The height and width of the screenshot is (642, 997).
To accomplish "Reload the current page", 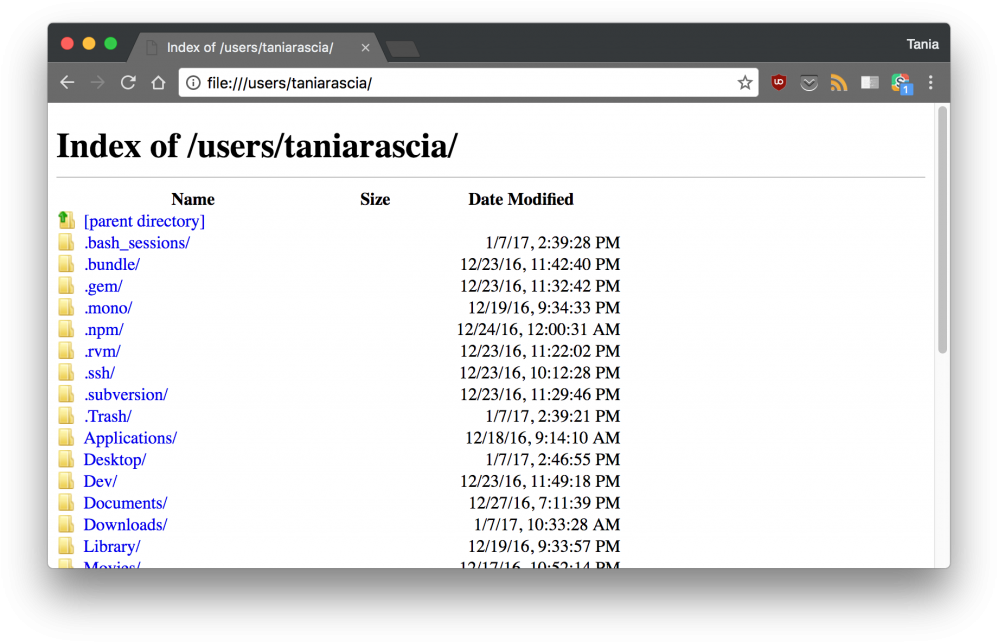I will pyautogui.click(x=128, y=82).
